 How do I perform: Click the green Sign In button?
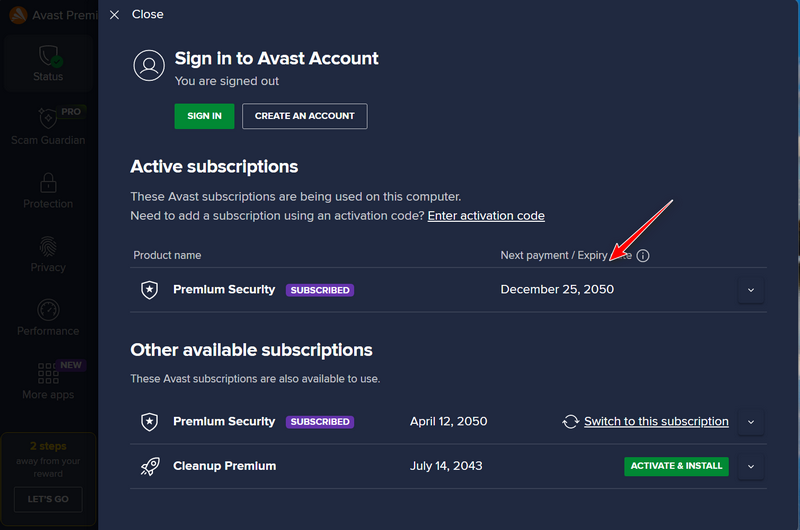click(x=204, y=116)
